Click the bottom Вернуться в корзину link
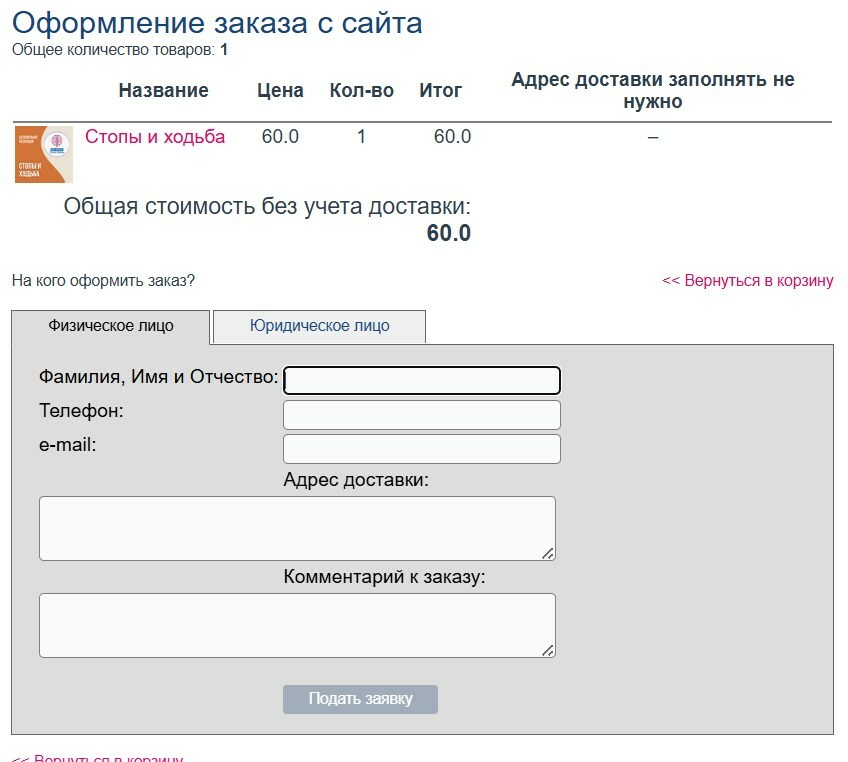848x762 pixels. point(97,758)
